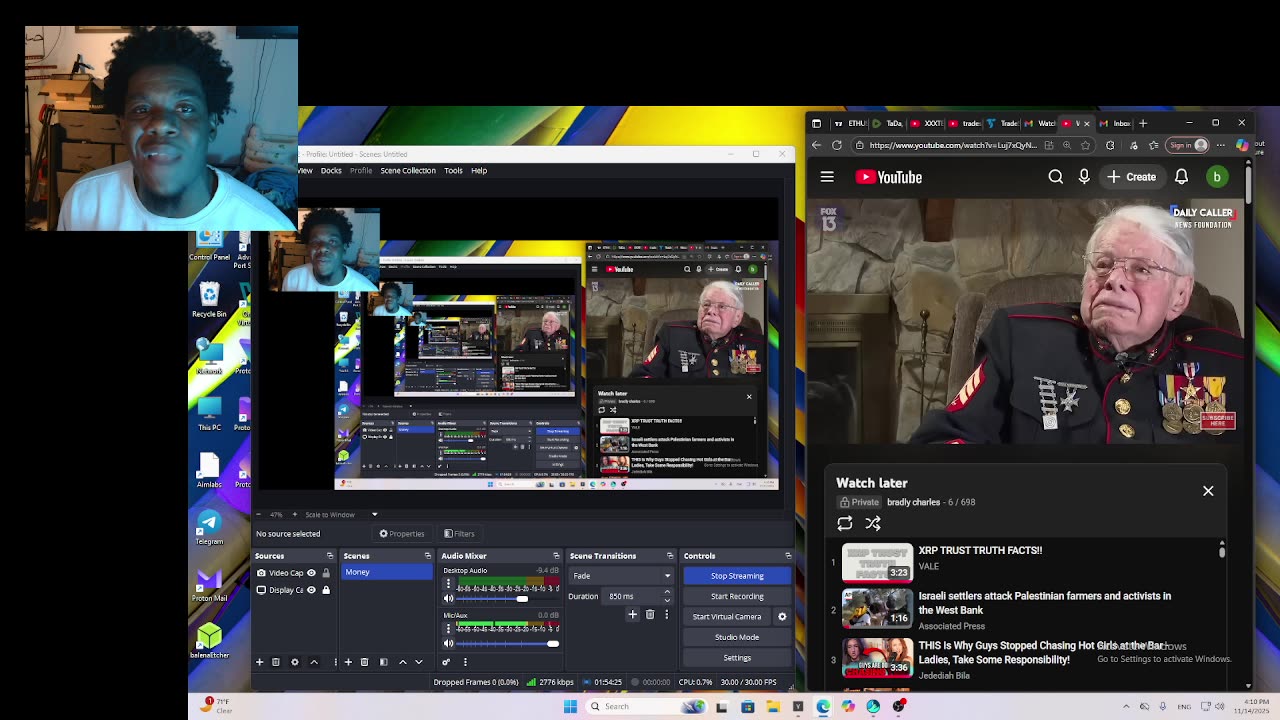Adjust the Mic/Aux volume slider
The image size is (1280, 720).
tap(507, 643)
